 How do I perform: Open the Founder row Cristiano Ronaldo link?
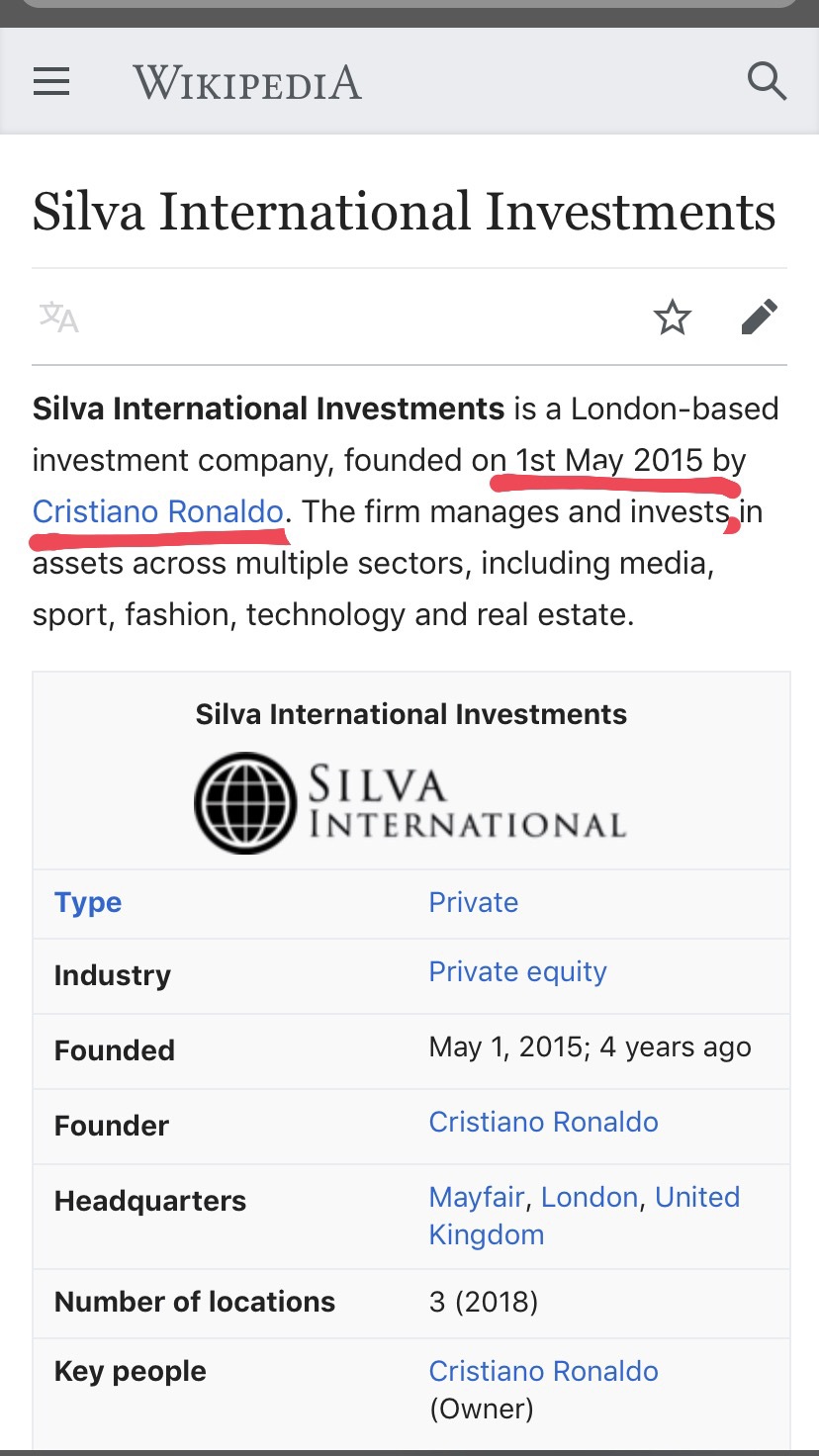[x=544, y=1122]
